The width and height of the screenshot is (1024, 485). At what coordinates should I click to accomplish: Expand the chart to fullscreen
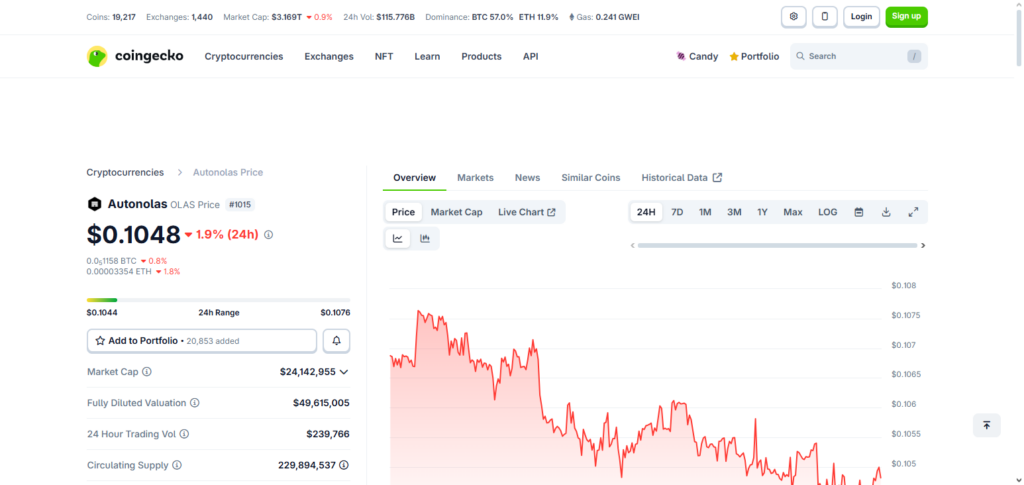[913, 212]
